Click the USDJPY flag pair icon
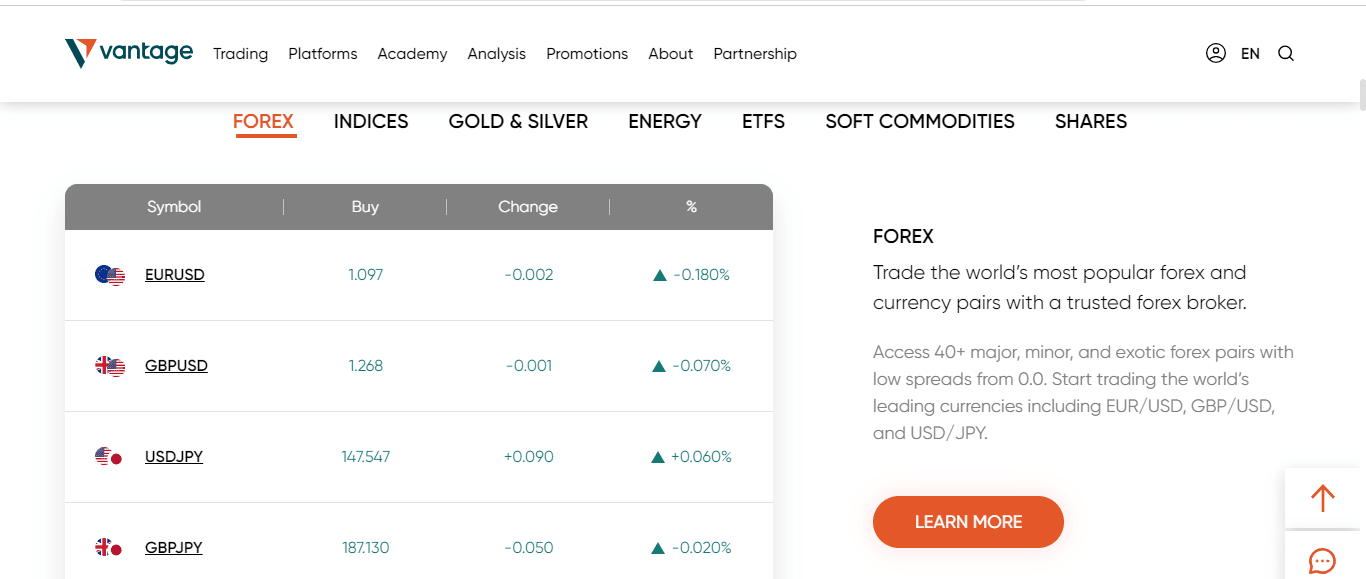1366x579 pixels. (109, 457)
